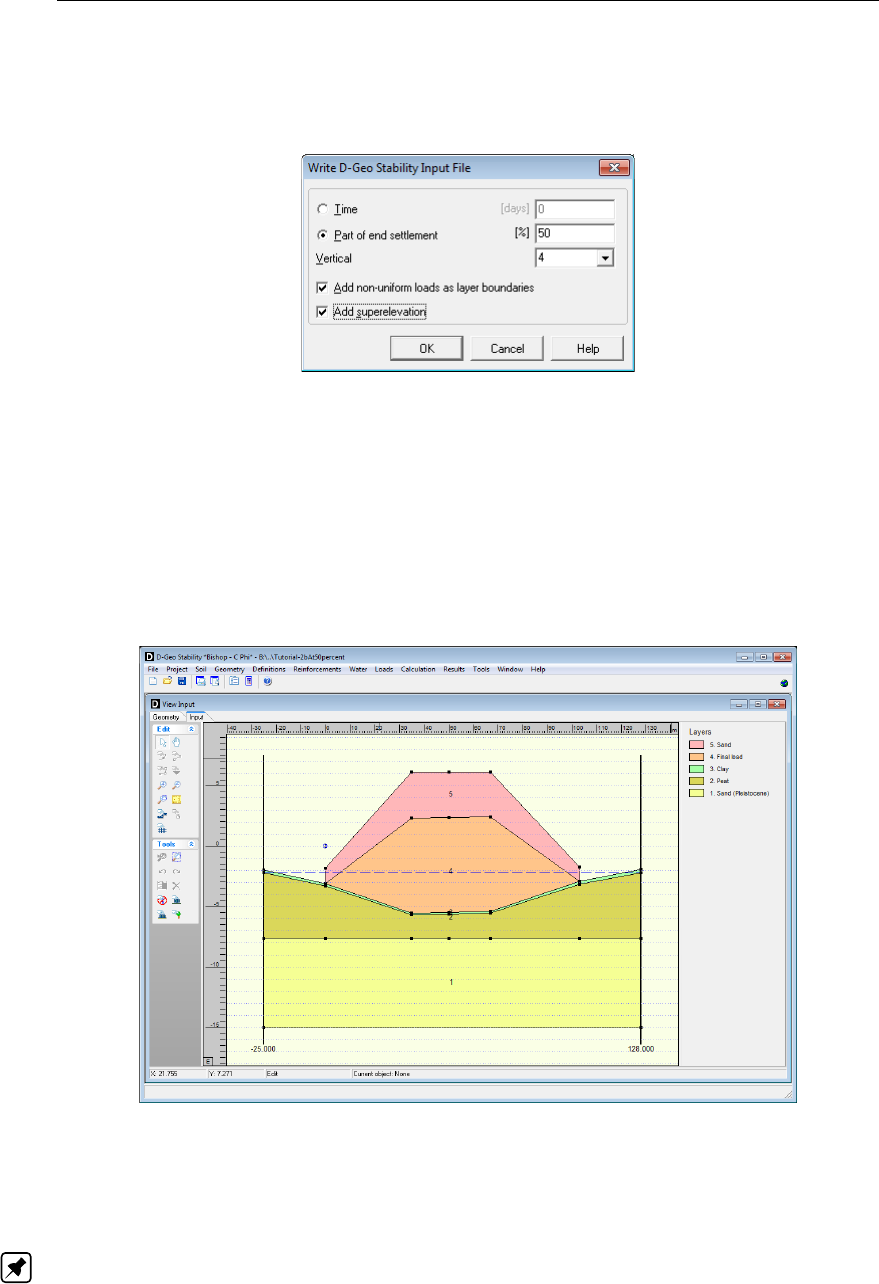
Task: Open the Loads menu
Action: (x=384, y=668)
